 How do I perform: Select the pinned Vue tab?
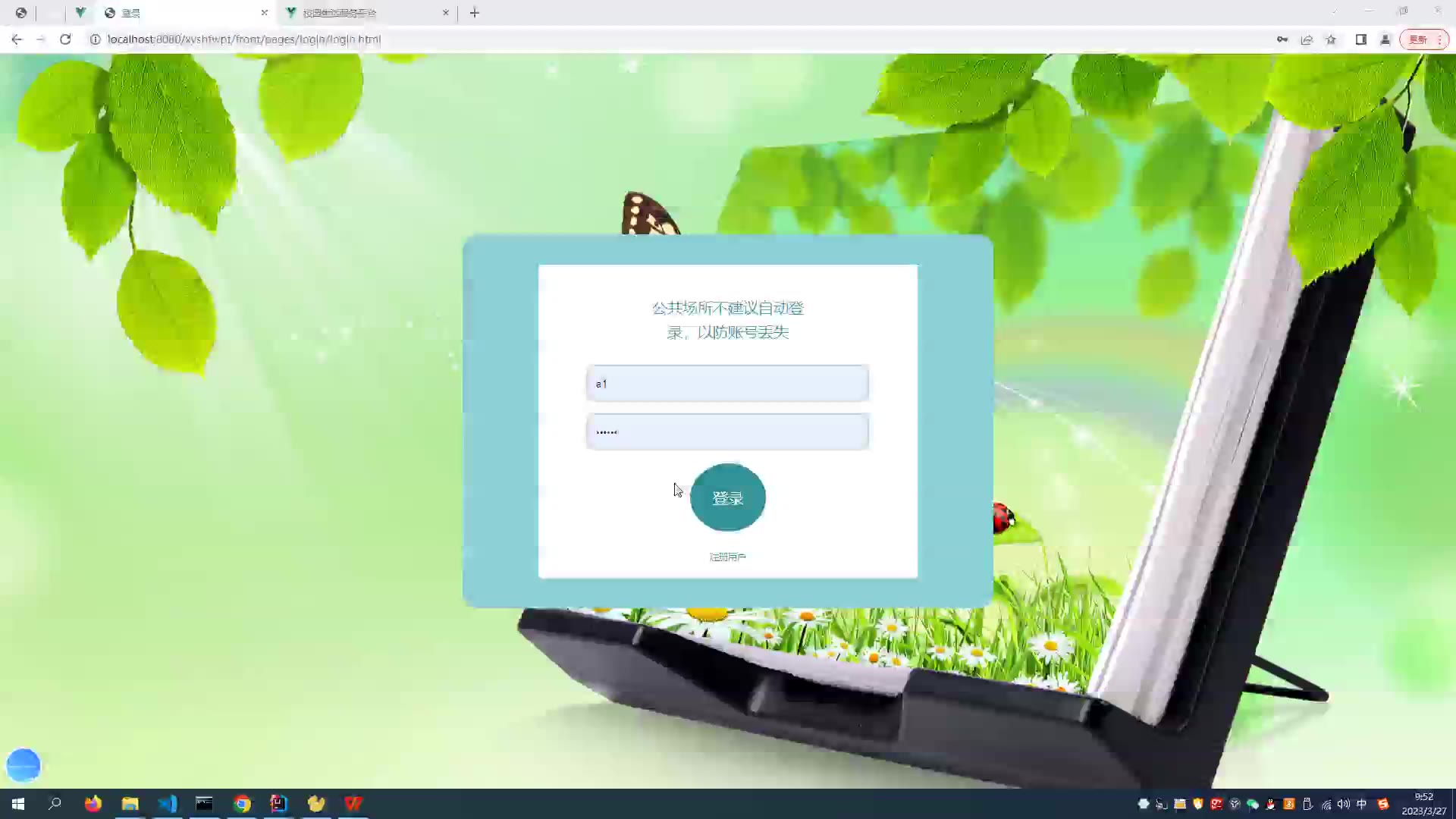click(80, 13)
